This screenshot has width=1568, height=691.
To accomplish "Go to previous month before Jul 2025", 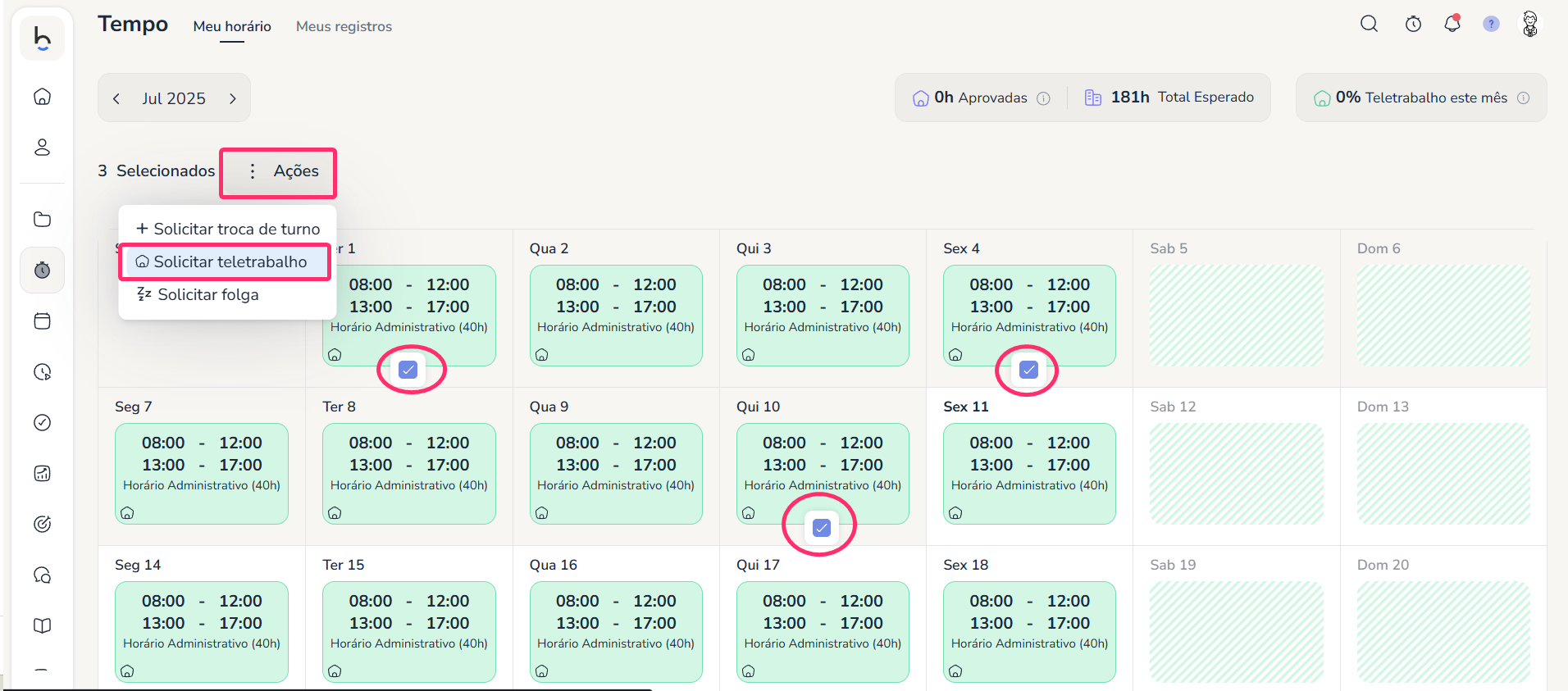I will click(116, 98).
